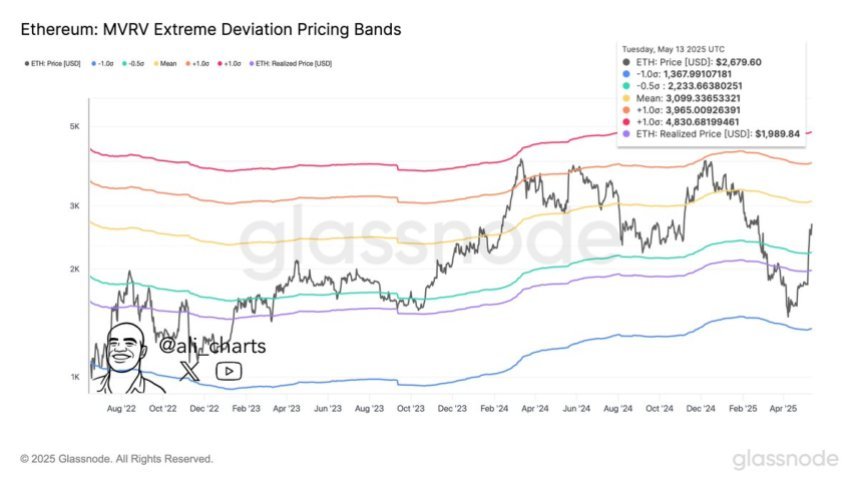Viewport: 860px width, 484px height.
Task: Click the @ali_charts handle text
Action: (212, 346)
